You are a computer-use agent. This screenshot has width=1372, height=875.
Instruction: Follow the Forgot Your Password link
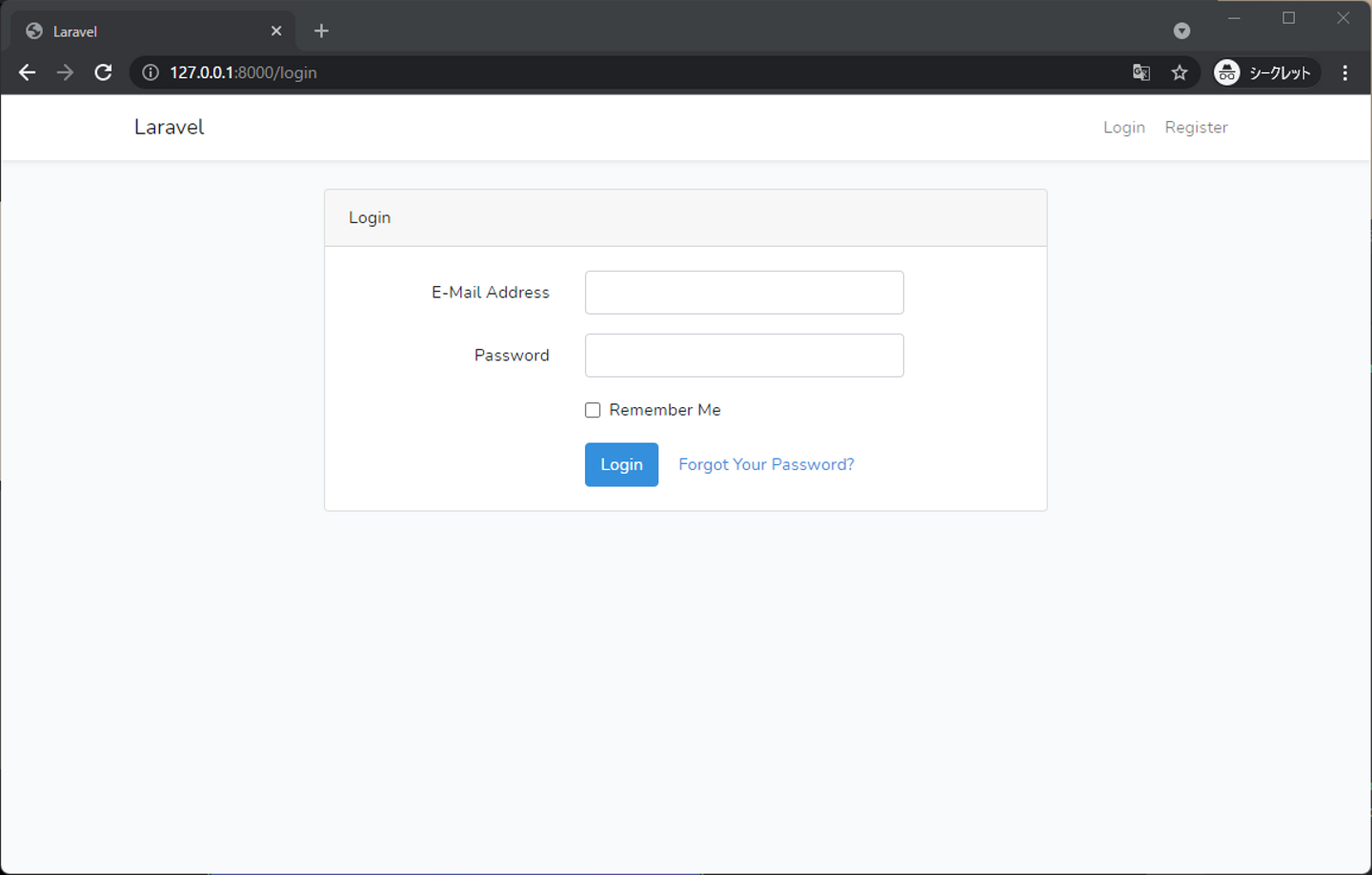point(766,464)
